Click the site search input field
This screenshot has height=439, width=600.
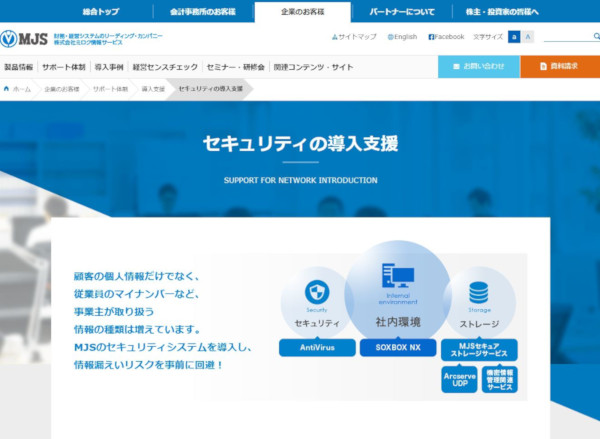(x=568, y=36)
